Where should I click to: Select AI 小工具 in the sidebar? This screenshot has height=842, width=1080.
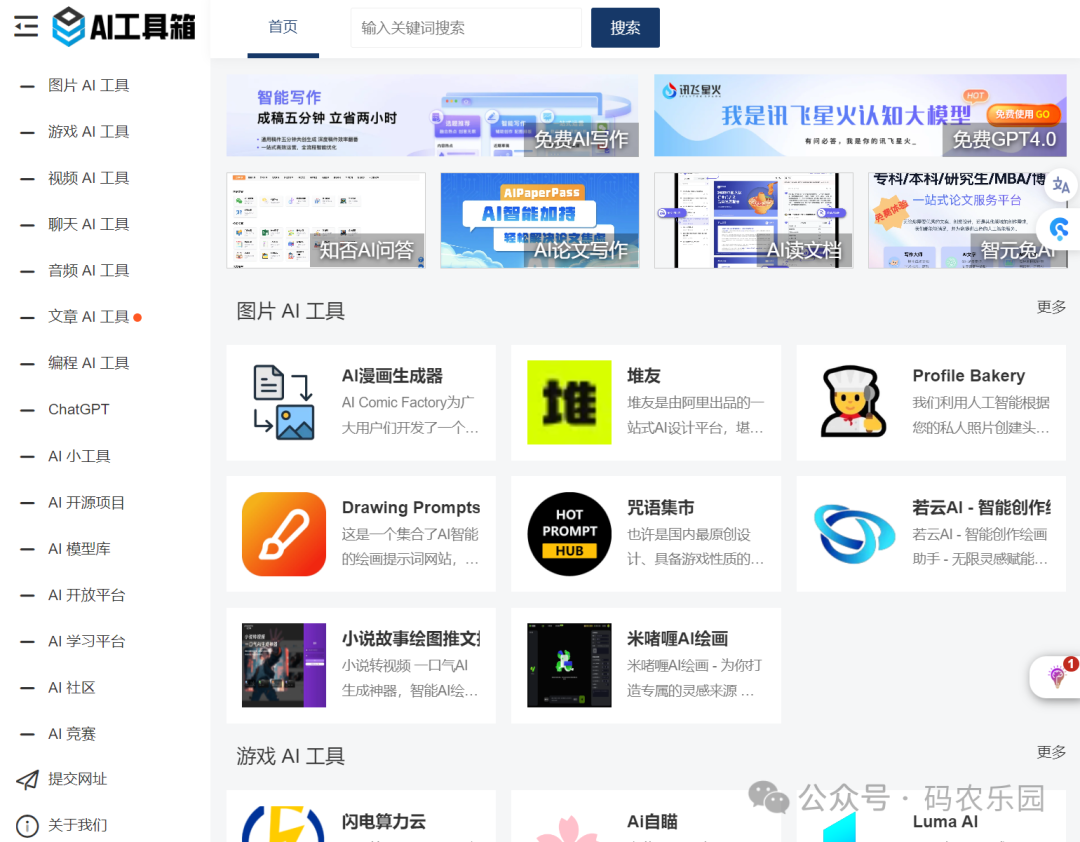[x=79, y=456]
